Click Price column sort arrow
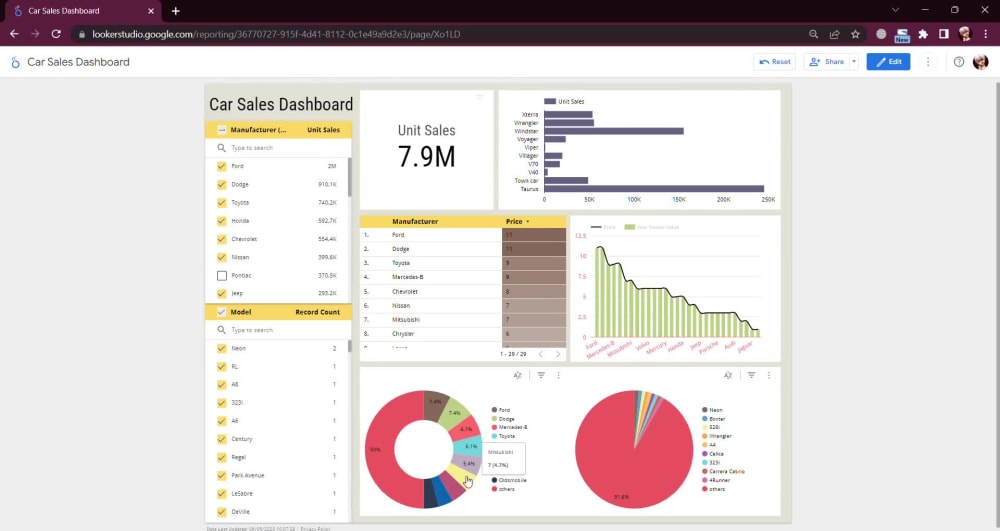 click(x=527, y=222)
